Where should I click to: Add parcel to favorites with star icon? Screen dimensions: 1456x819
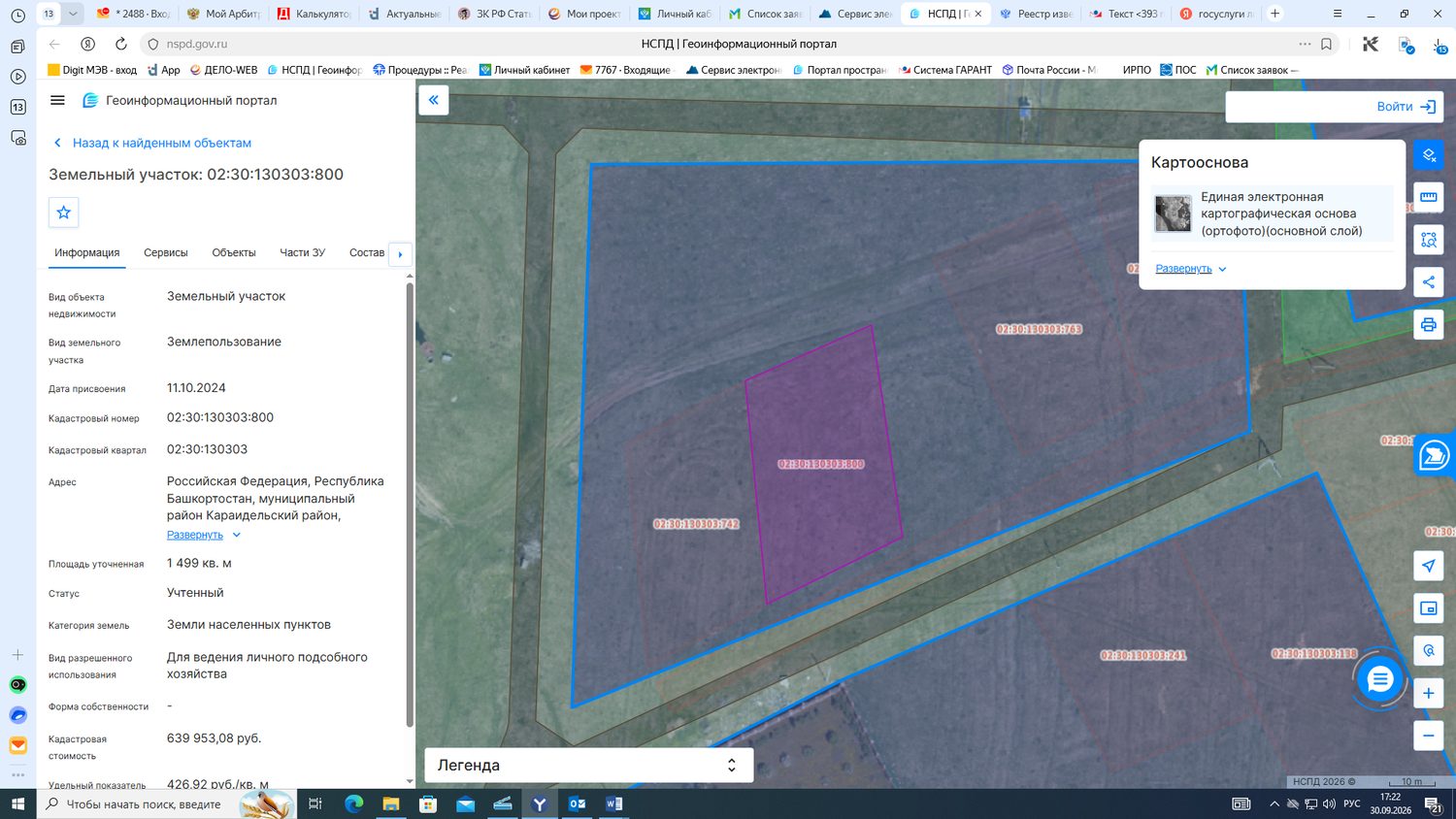[64, 213]
